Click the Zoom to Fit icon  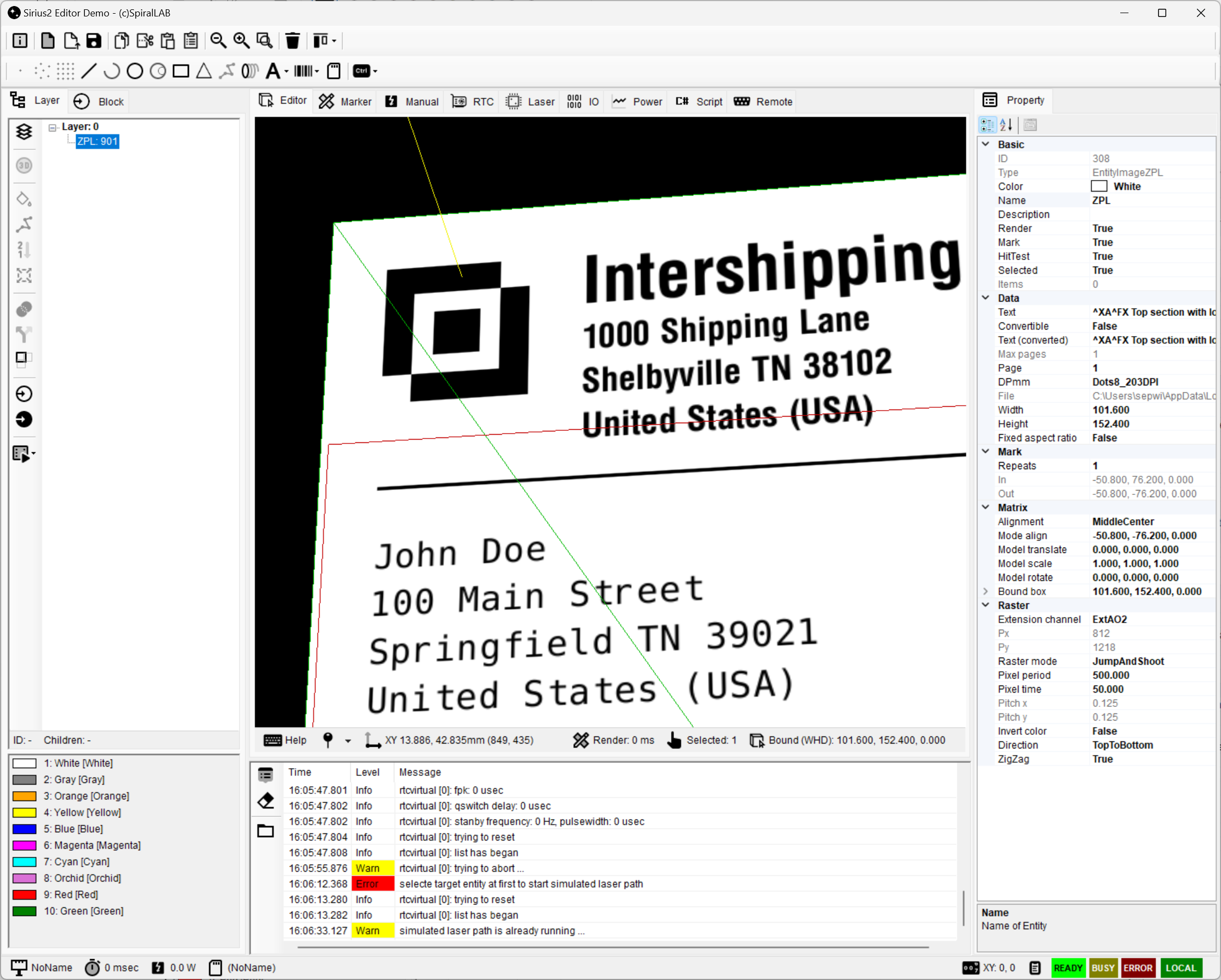click(x=264, y=41)
